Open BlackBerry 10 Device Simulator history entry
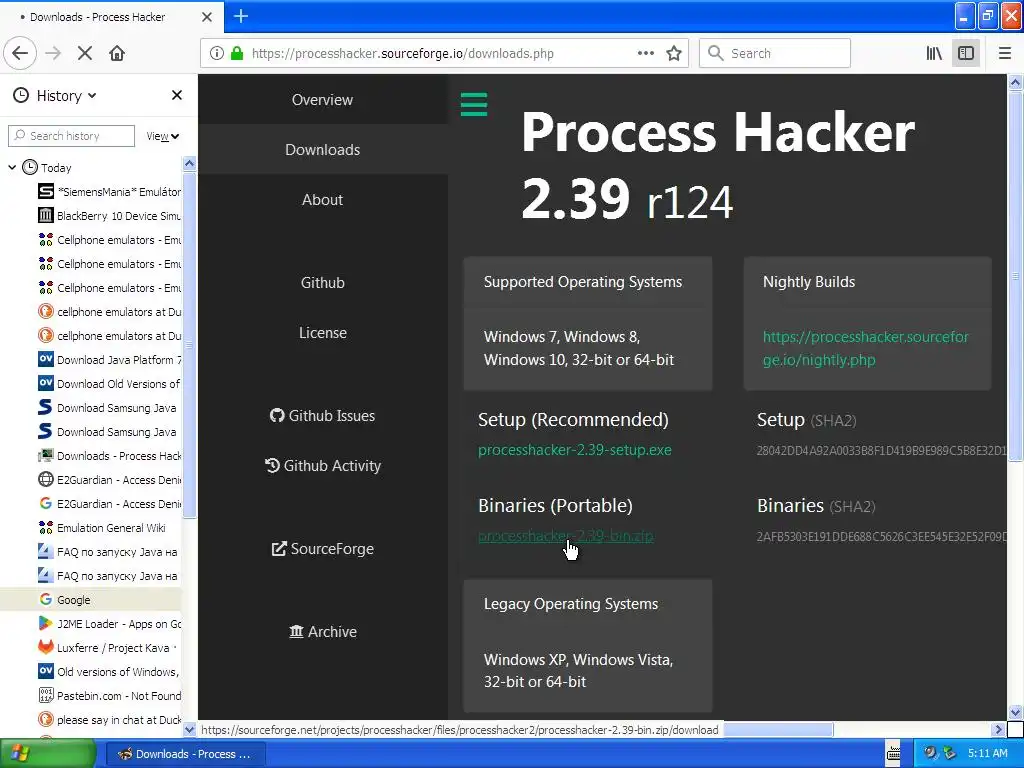 tap(110, 216)
